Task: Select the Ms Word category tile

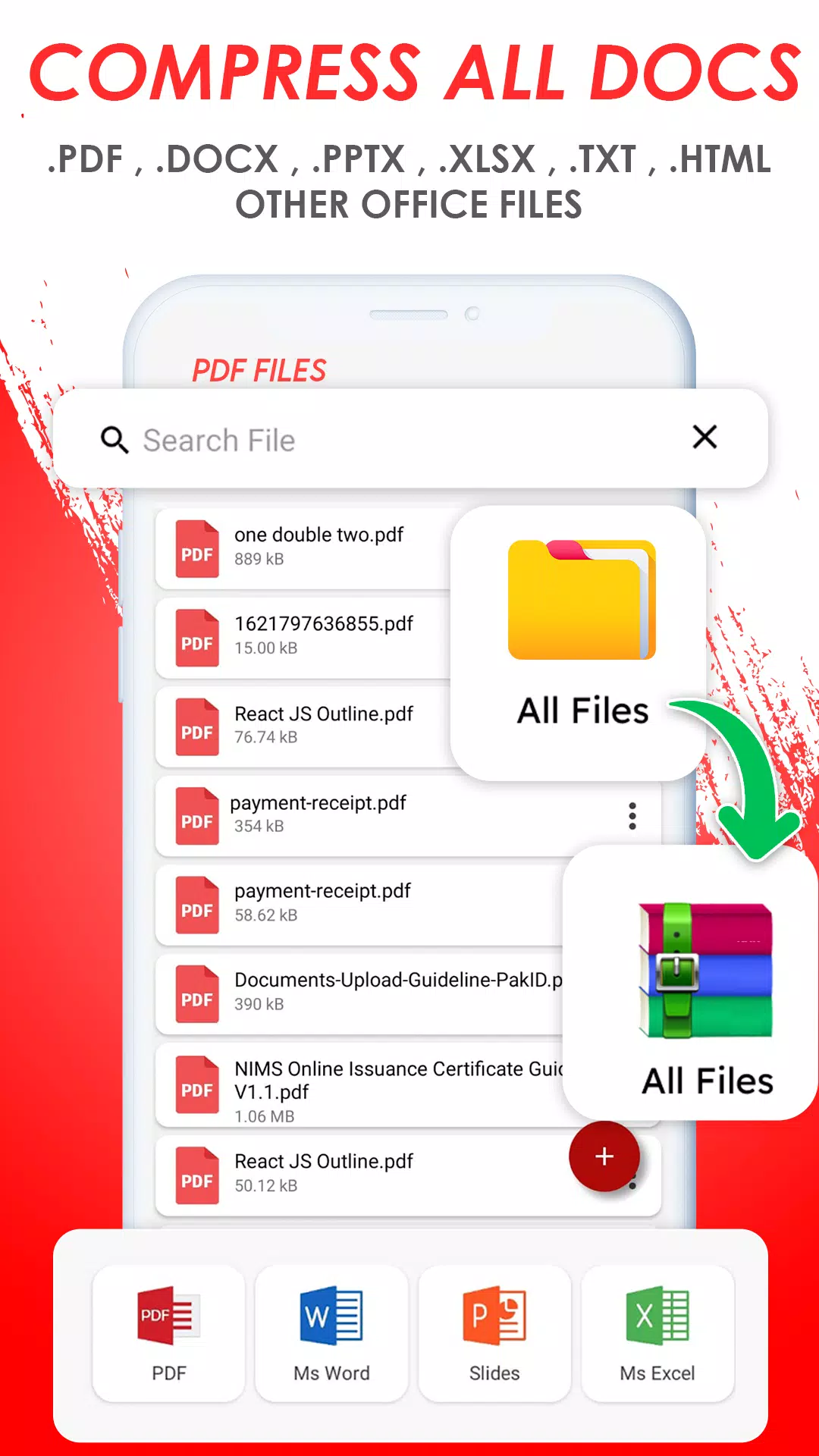Action: coord(331,1333)
